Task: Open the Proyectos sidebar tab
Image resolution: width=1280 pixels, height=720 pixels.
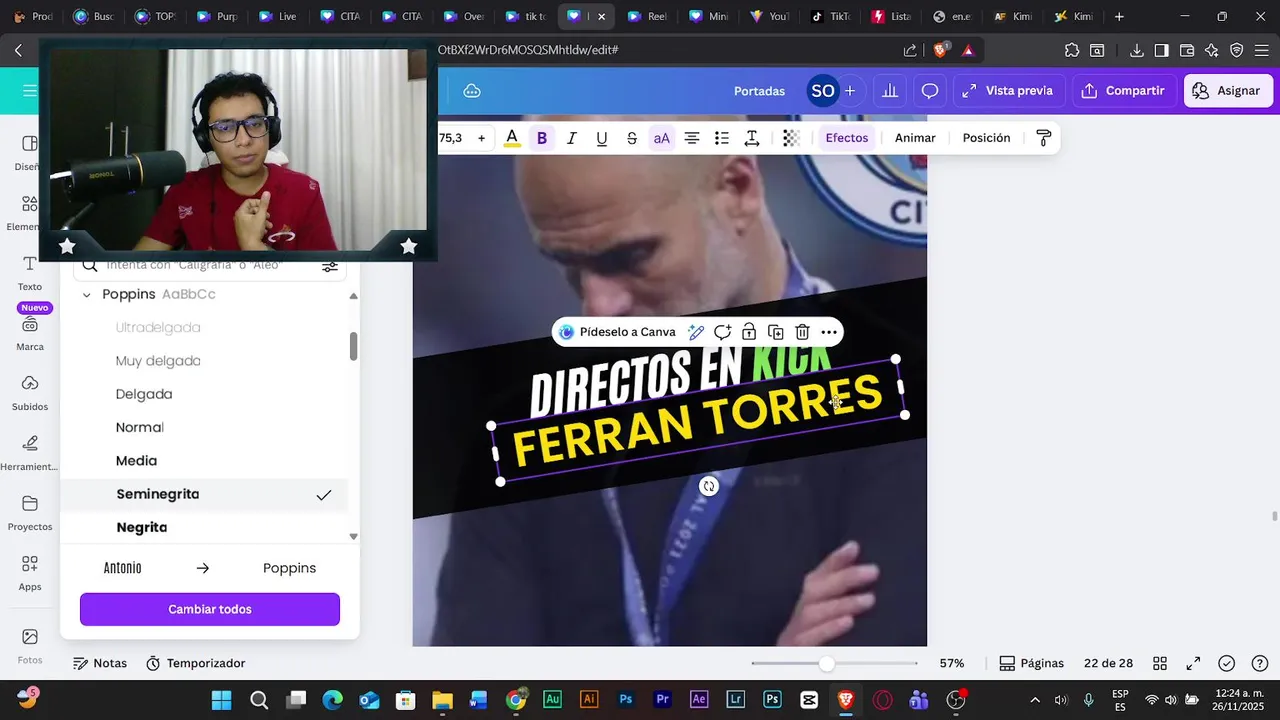Action: [30, 514]
